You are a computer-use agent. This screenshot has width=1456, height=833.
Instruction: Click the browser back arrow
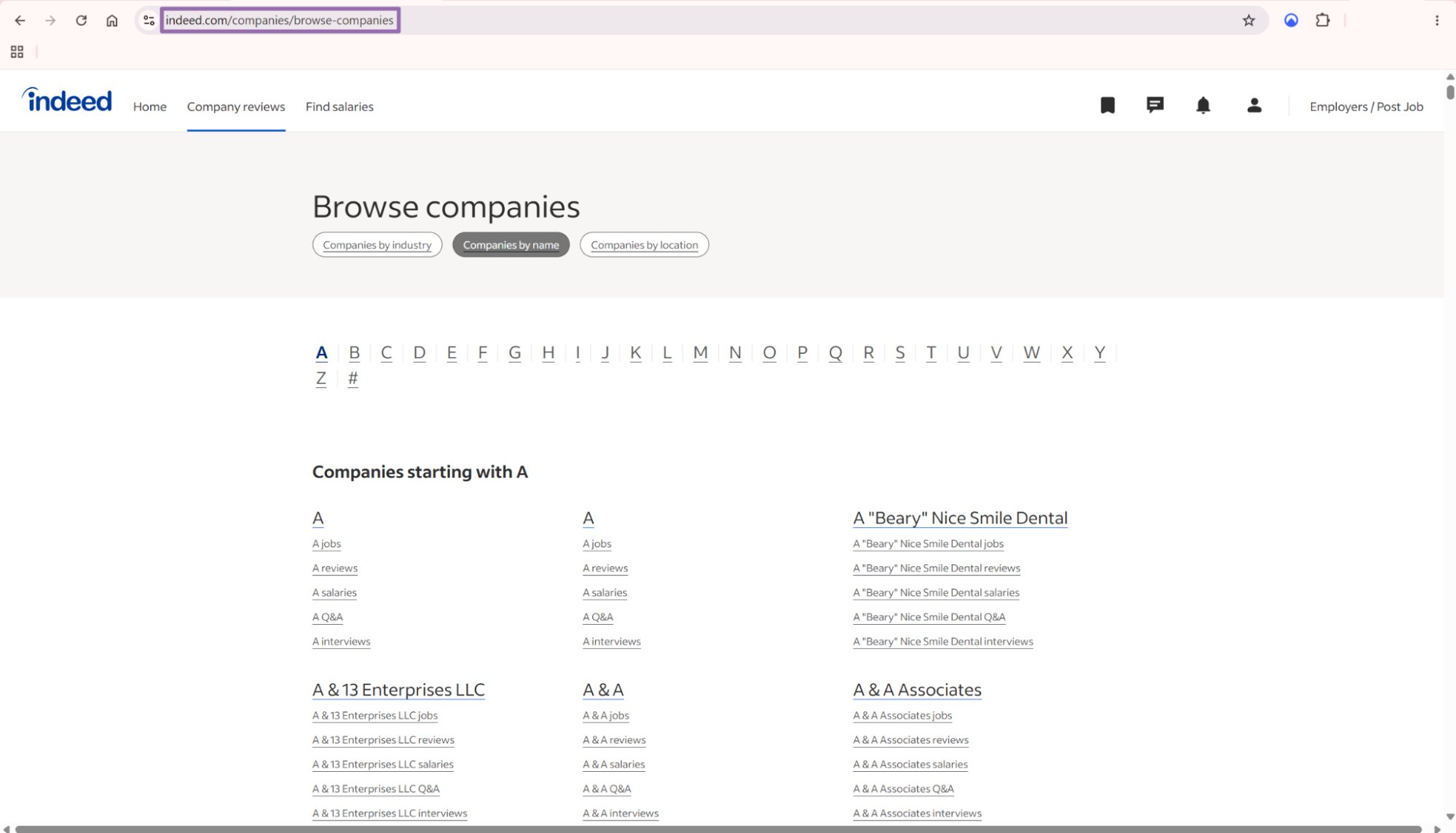point(20,20)
